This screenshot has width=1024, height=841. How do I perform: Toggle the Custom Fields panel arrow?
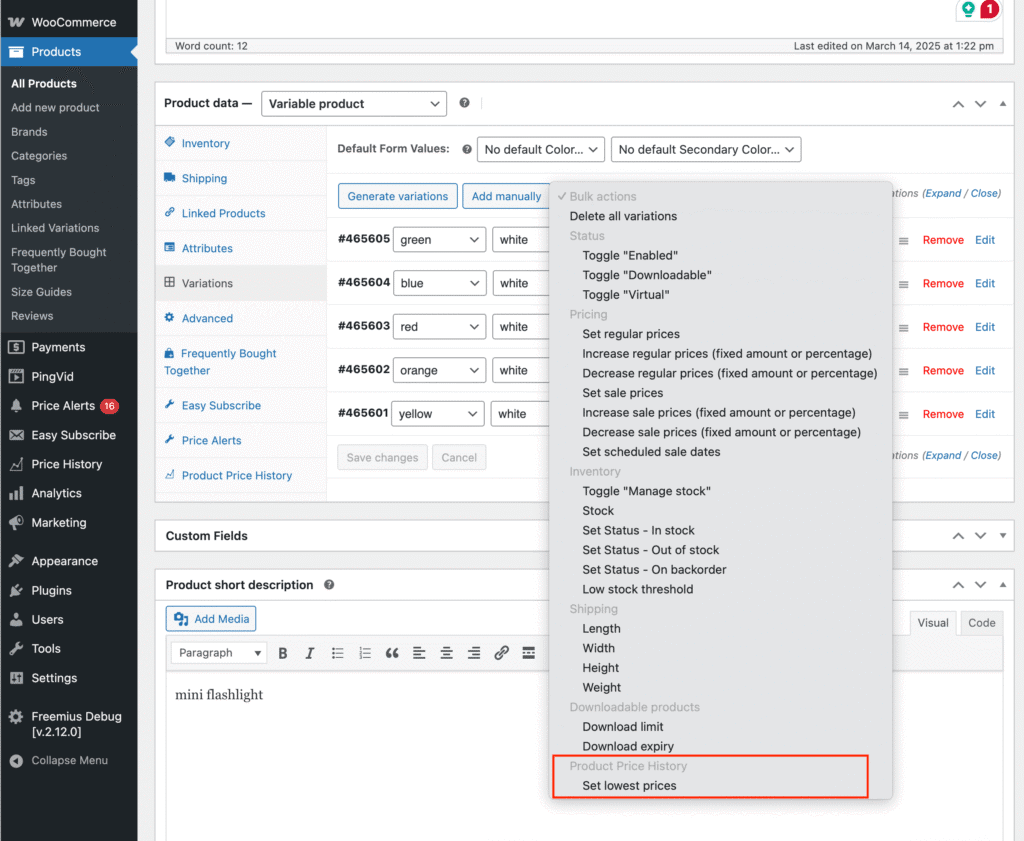coord(1003,536)
